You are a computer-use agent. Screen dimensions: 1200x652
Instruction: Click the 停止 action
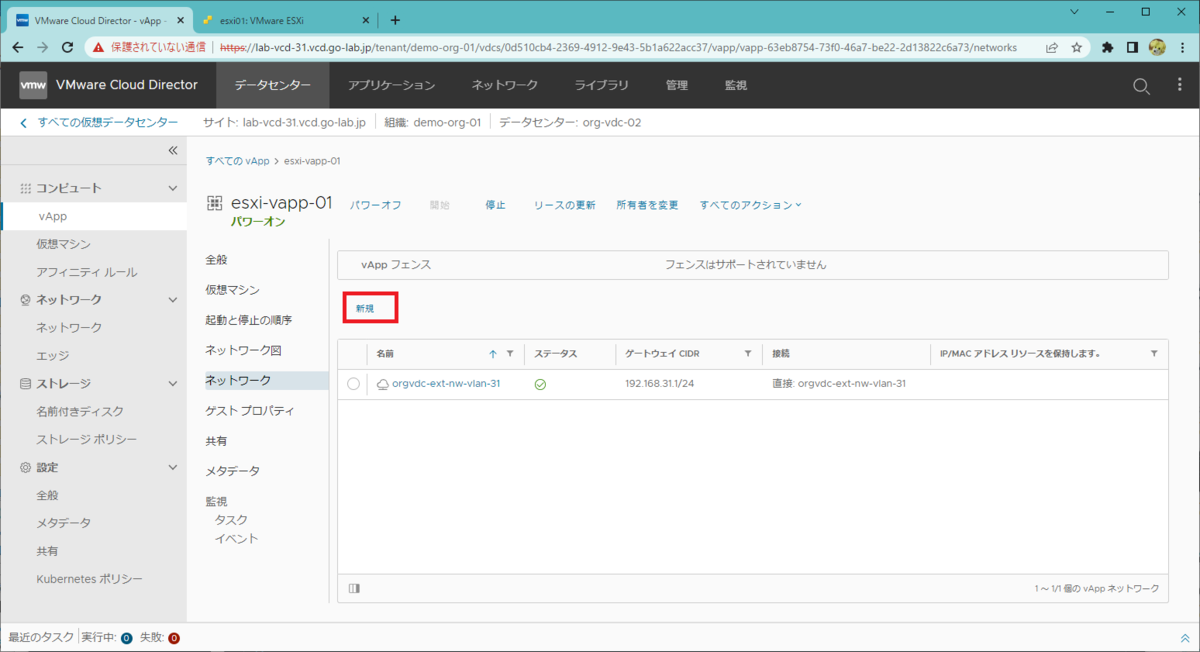point(495,205)
